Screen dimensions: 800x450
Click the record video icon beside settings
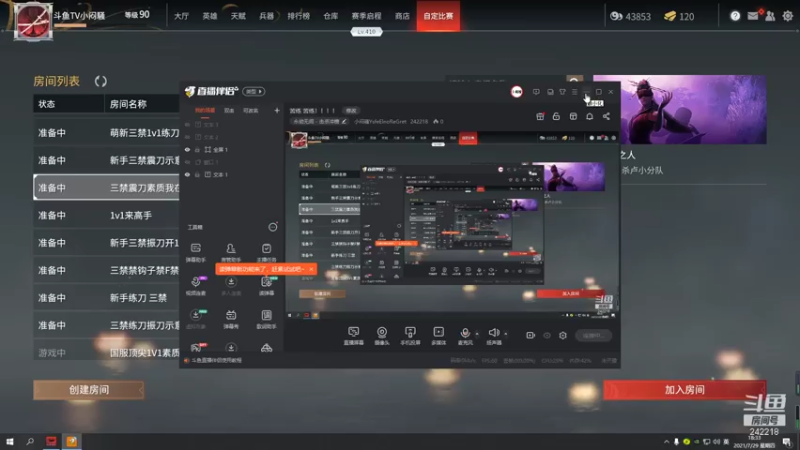point(531,335)
